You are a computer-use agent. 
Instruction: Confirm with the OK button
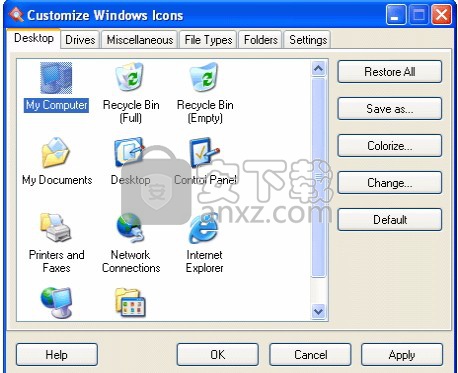[218, 355]
